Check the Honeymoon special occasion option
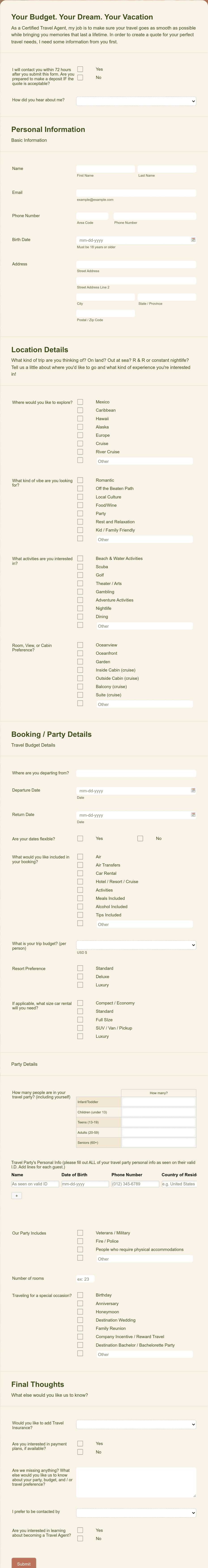208x1568 pixels. click(x=80, y=1312)
